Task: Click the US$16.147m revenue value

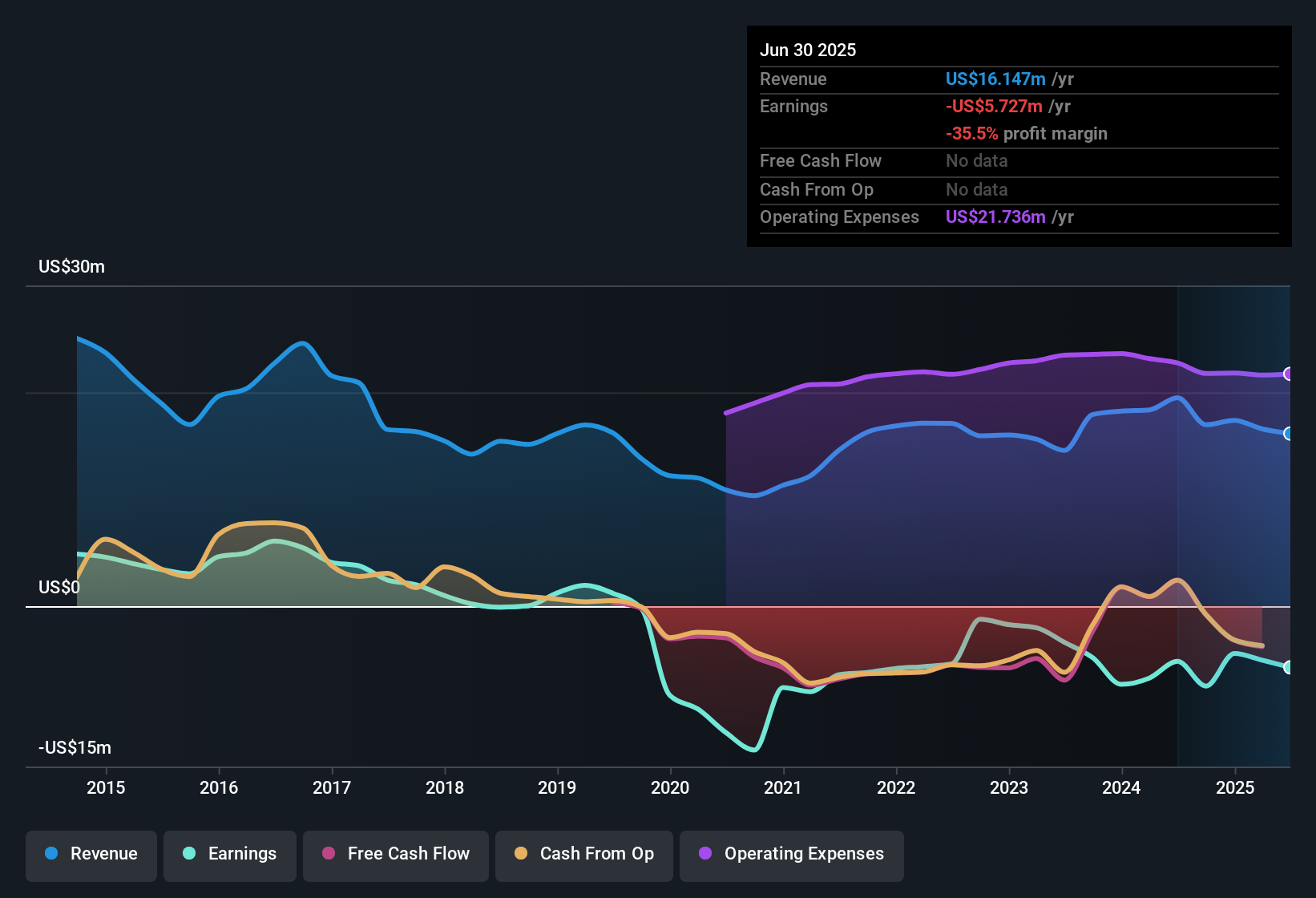Action: (995, 79)
